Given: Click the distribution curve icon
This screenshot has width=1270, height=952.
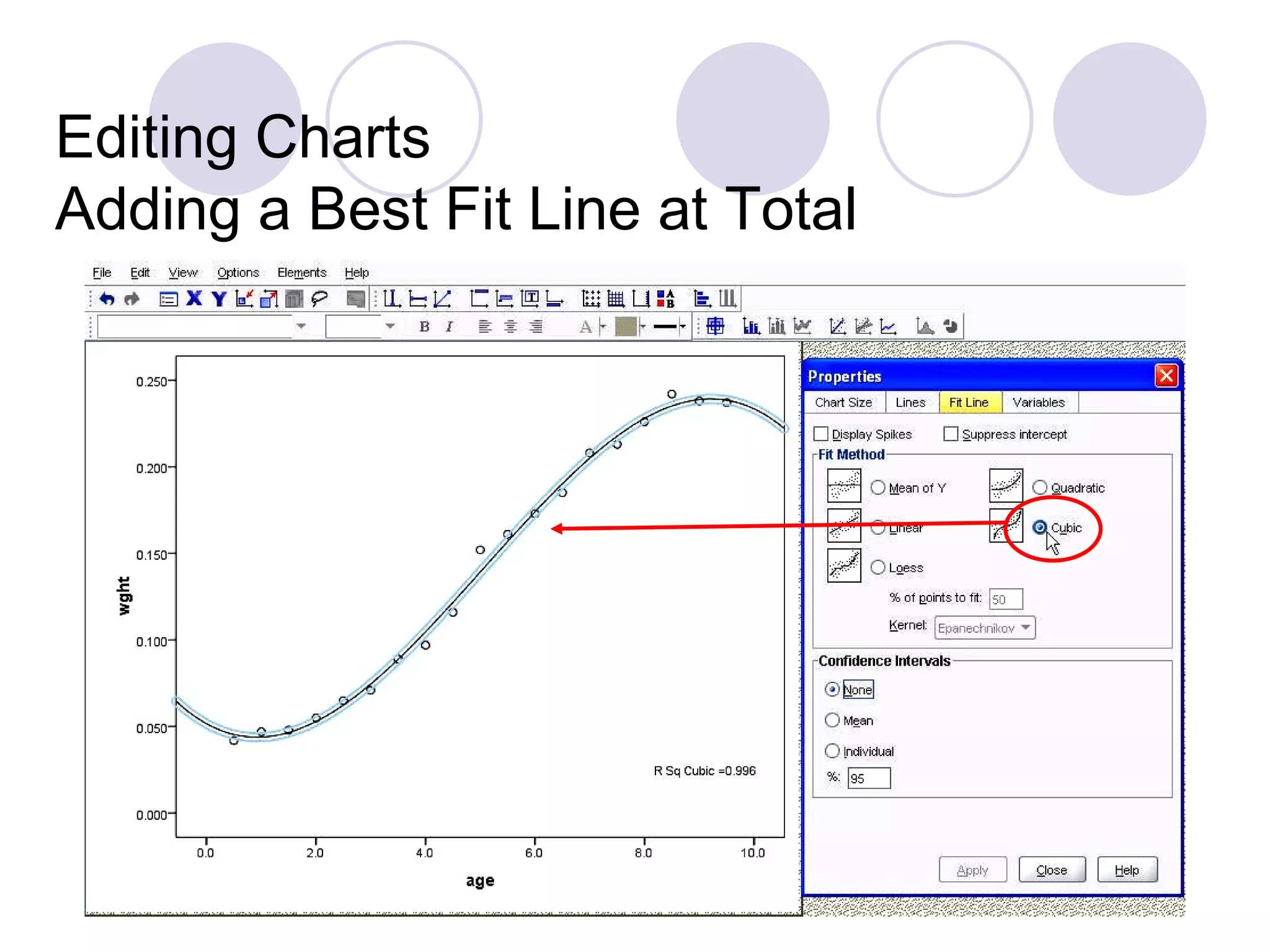Looking at the screenshot, I should pos(925,326).
